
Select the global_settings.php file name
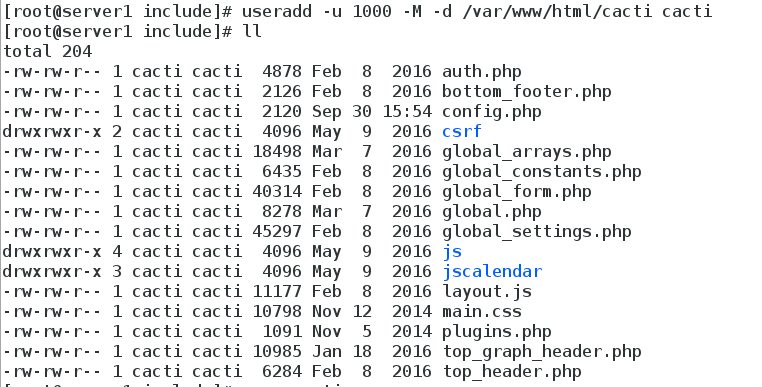(x=537, y=231)
